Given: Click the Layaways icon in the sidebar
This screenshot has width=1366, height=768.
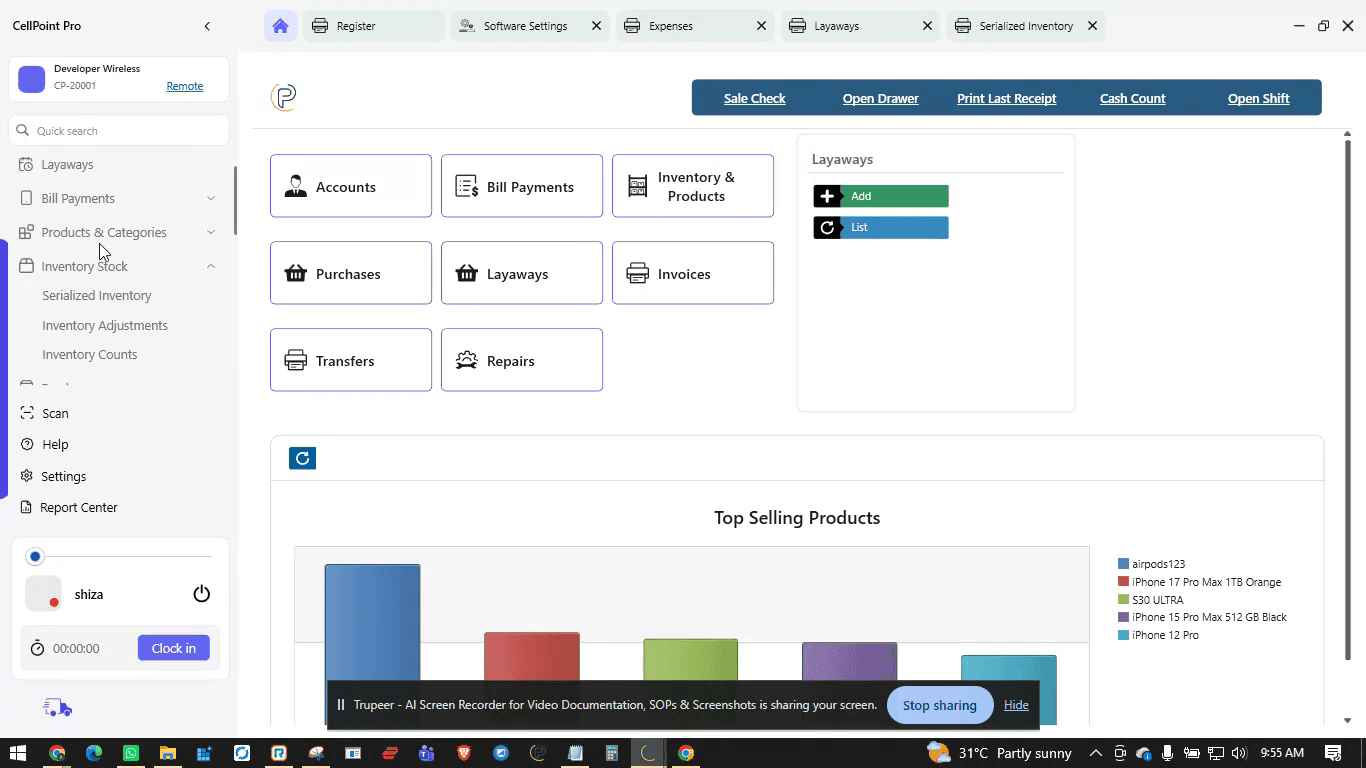Looking at the screenshot, I should point(27,164).
